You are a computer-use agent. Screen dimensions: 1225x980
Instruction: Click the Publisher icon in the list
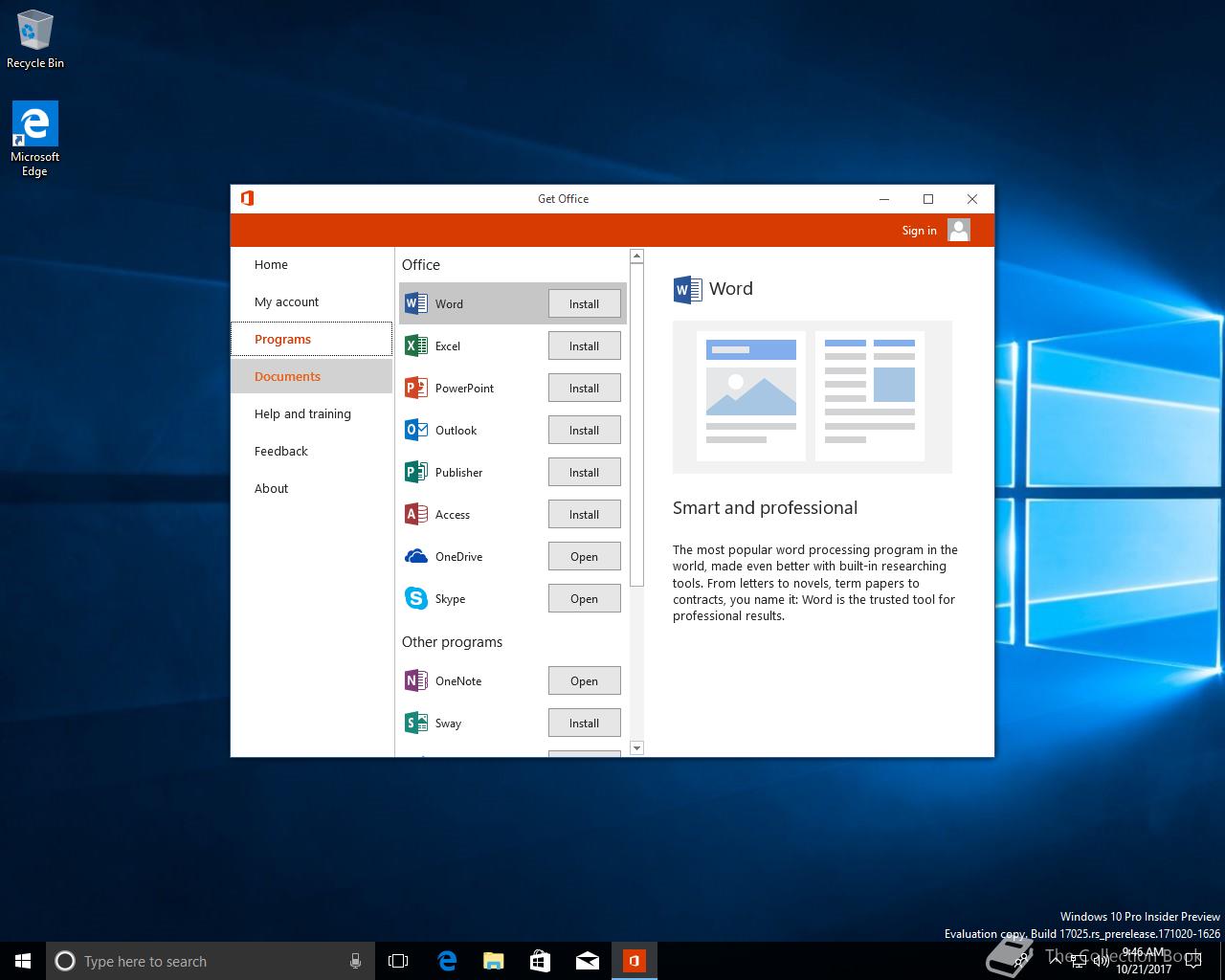pos(416,472)
